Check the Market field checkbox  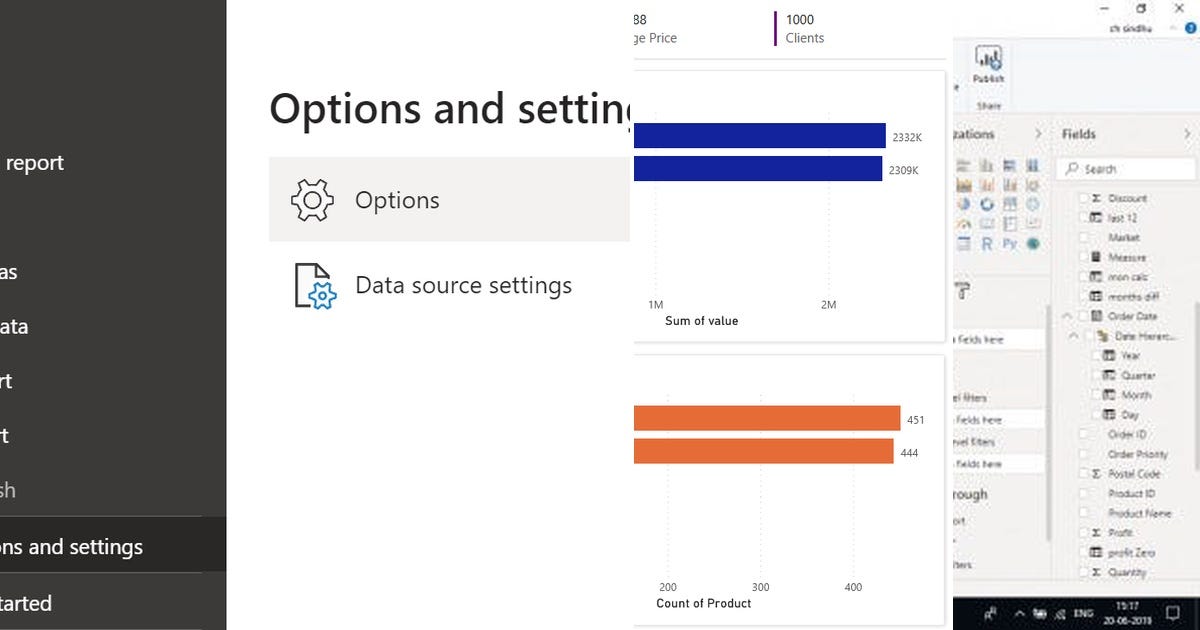1086,237
